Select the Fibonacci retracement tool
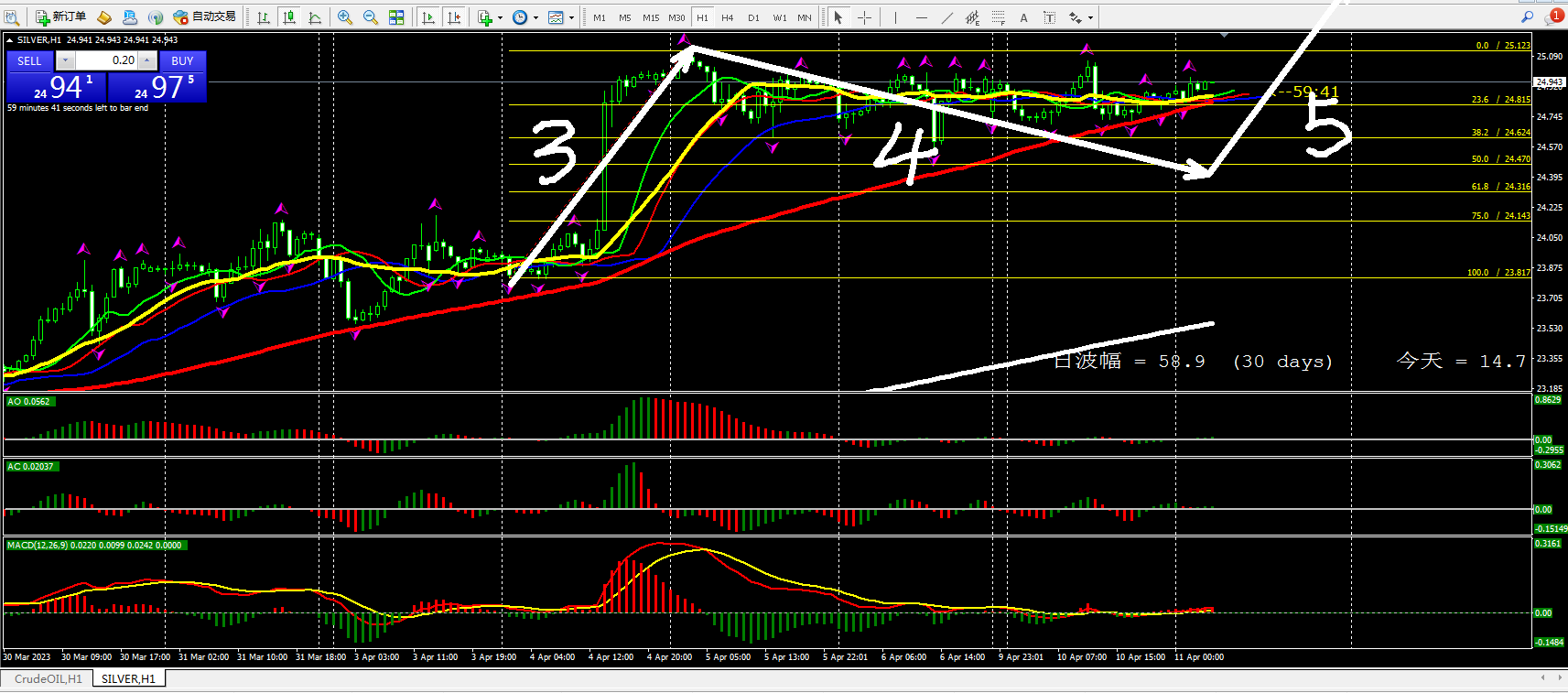This screenshot has height=693, width=1568. [x=998, y=17]
